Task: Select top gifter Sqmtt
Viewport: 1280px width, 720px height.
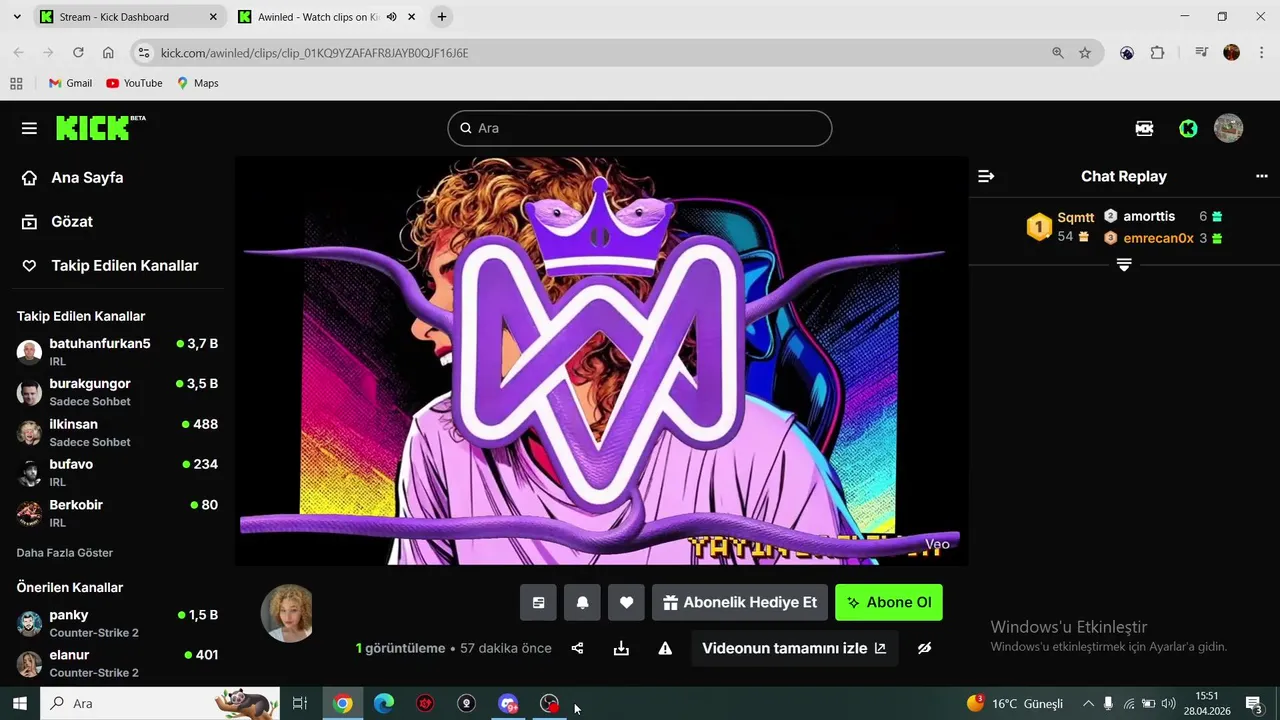Action: [1075, 217]
